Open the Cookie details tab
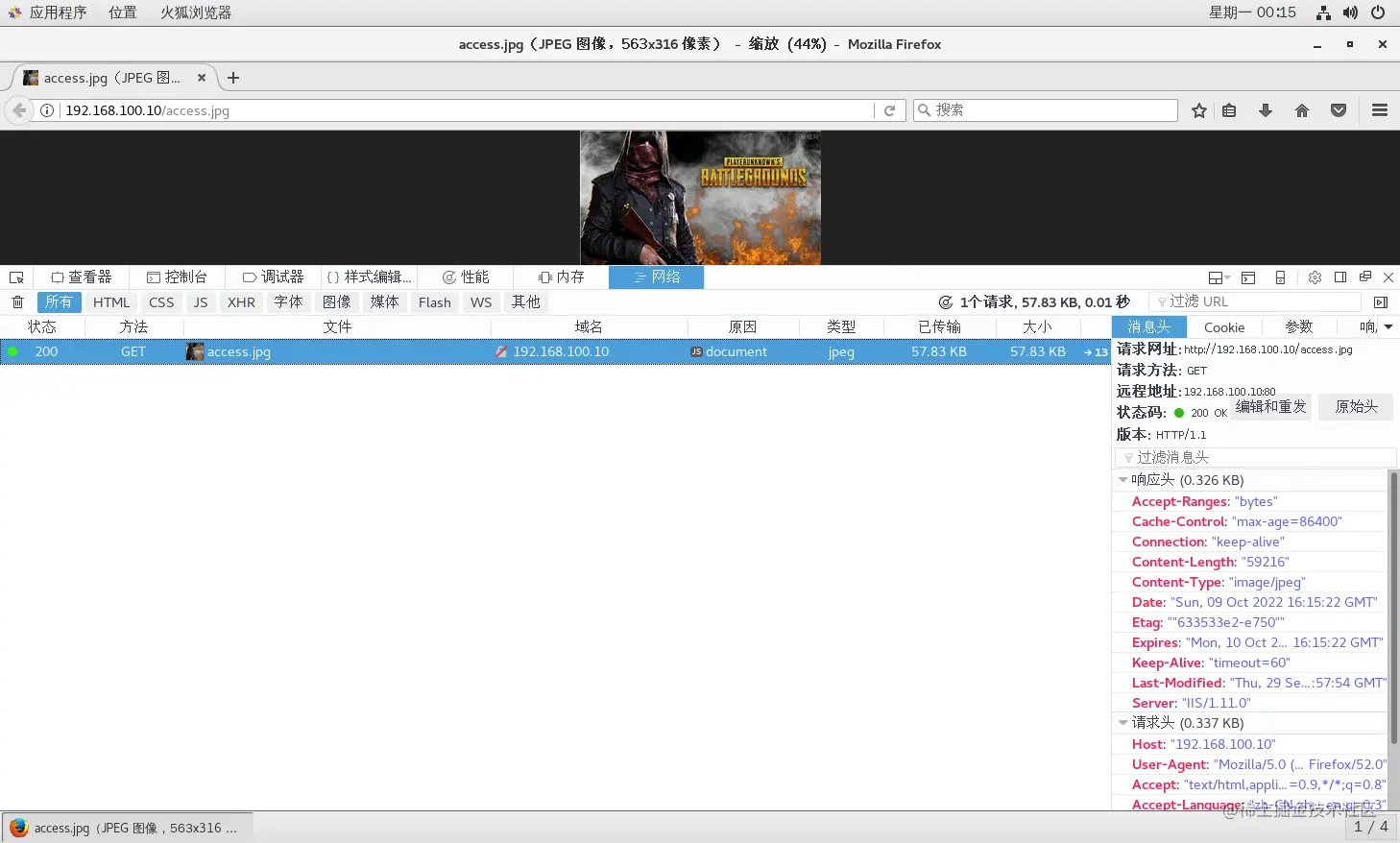This screenshot has height=843, width=1400. tap(1224, 327)
